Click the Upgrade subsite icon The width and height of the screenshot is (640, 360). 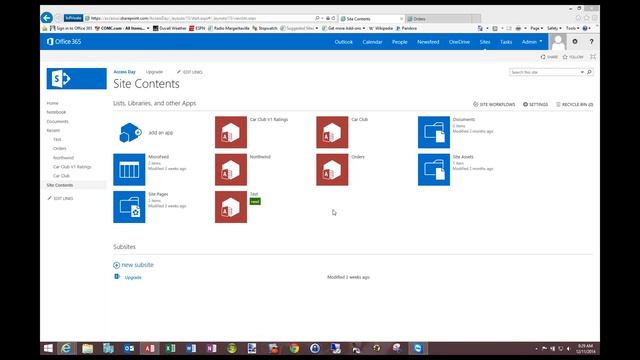coord(117,277)
